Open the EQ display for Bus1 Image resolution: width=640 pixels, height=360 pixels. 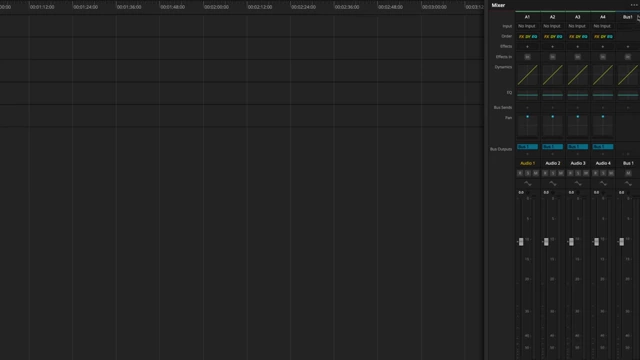(x=628, y=95)
